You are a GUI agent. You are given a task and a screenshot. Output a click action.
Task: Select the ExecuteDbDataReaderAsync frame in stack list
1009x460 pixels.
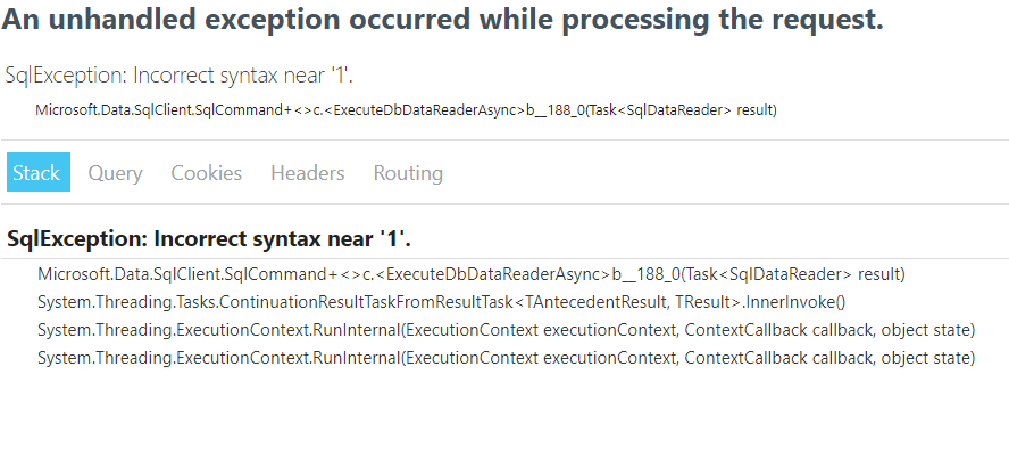point(471,275)
